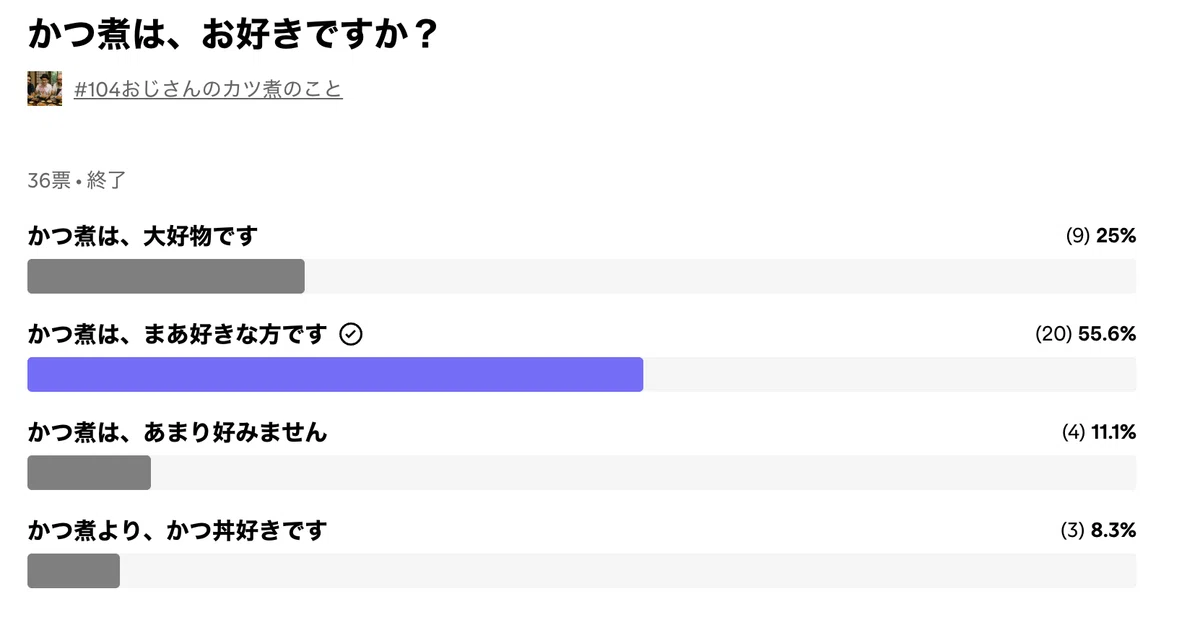Click the (4) 11.1% result label
This screenshot has height=632, width=1200.
click(x=1099, y=432)
